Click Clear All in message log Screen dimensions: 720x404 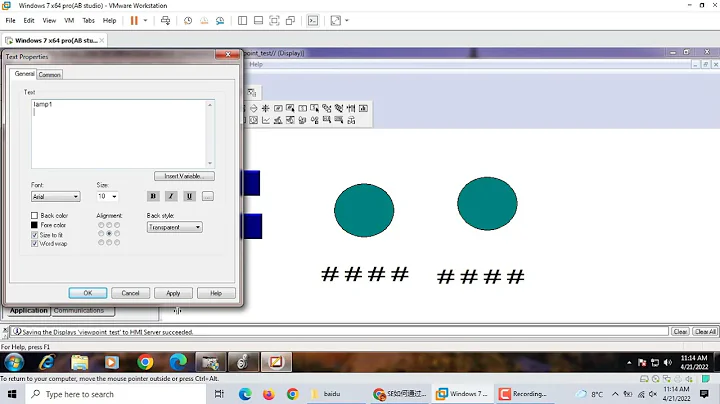(705, 331)
